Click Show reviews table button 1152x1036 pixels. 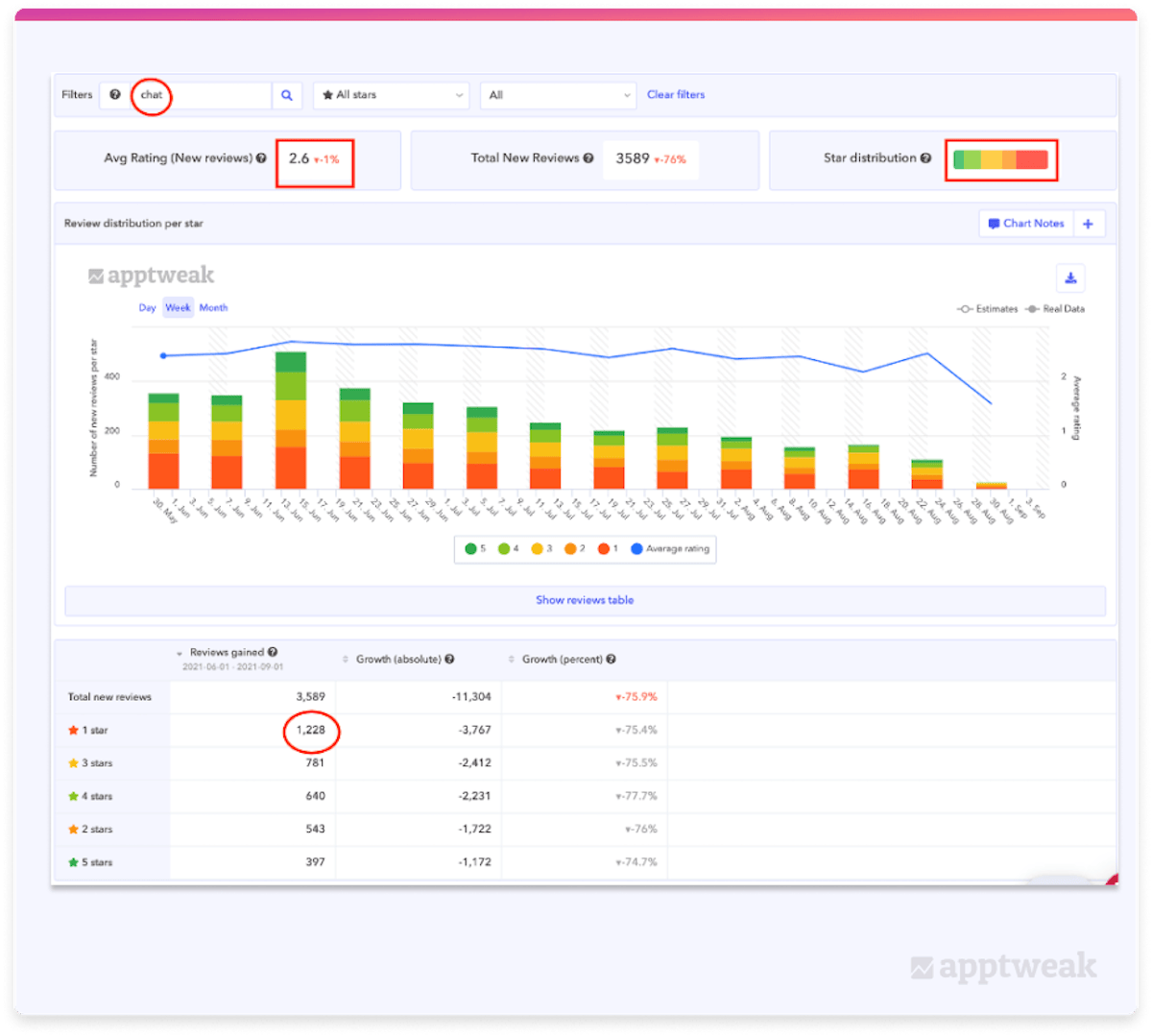tap(585, 600)
